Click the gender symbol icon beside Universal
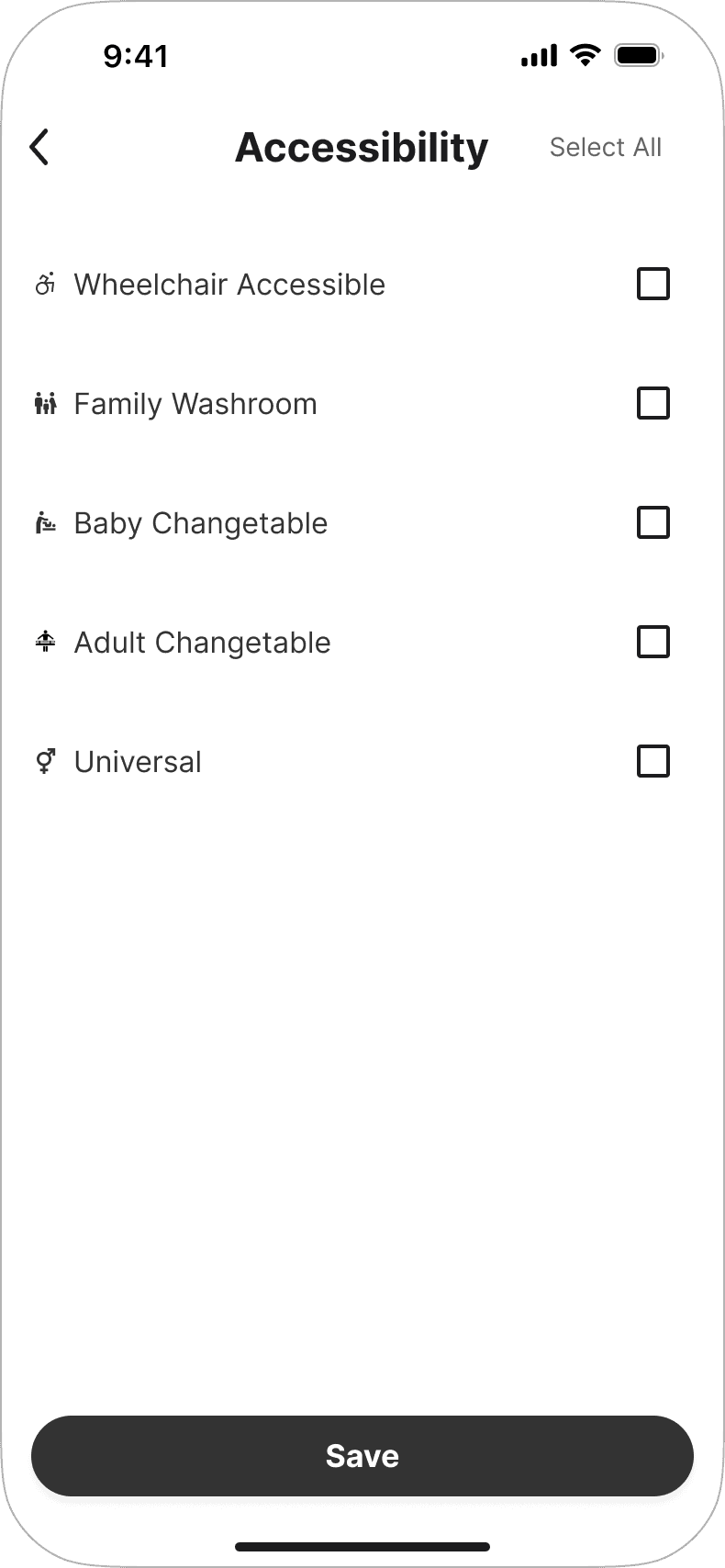 [45, 761]
